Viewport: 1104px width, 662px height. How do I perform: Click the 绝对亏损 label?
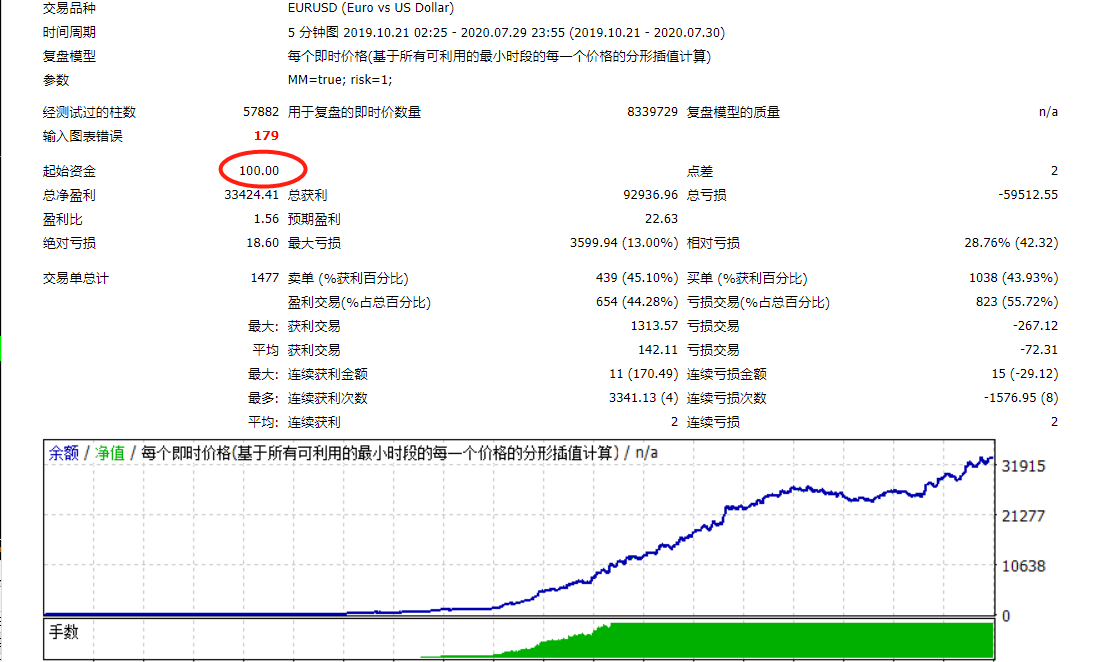coord(69,243)
